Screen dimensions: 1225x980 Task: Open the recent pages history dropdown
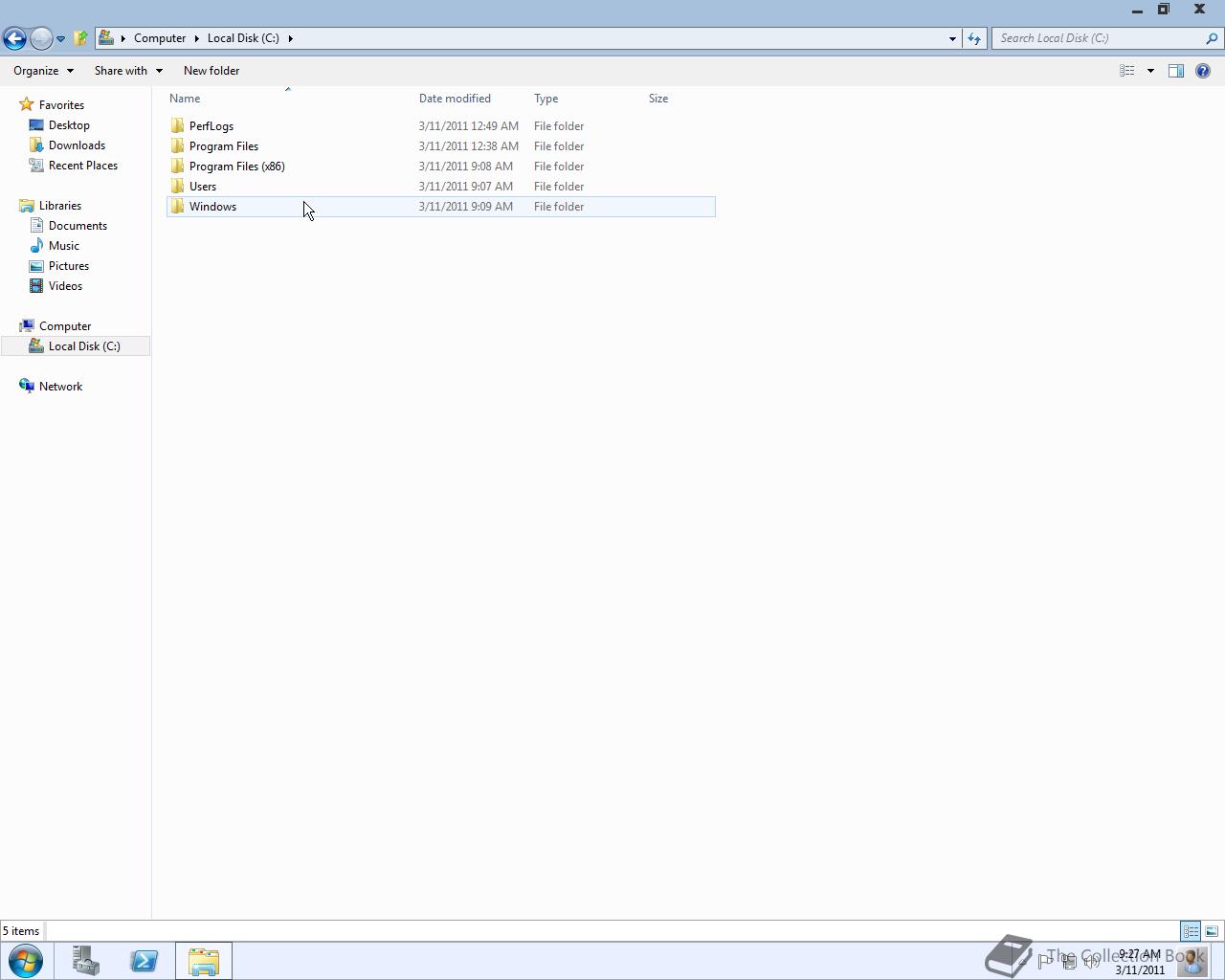coord(60,39)
